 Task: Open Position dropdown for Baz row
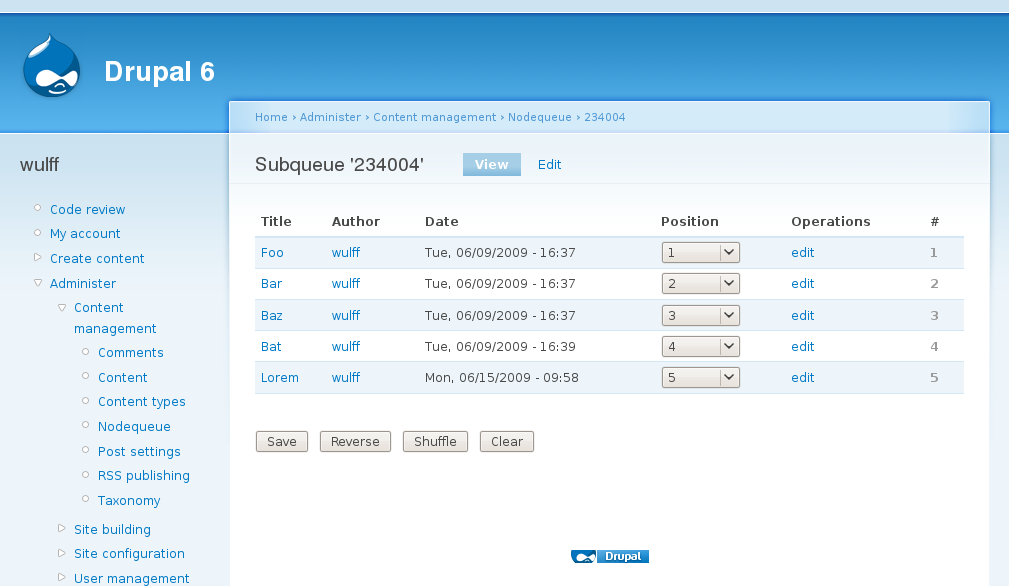(x=700, y=316)
